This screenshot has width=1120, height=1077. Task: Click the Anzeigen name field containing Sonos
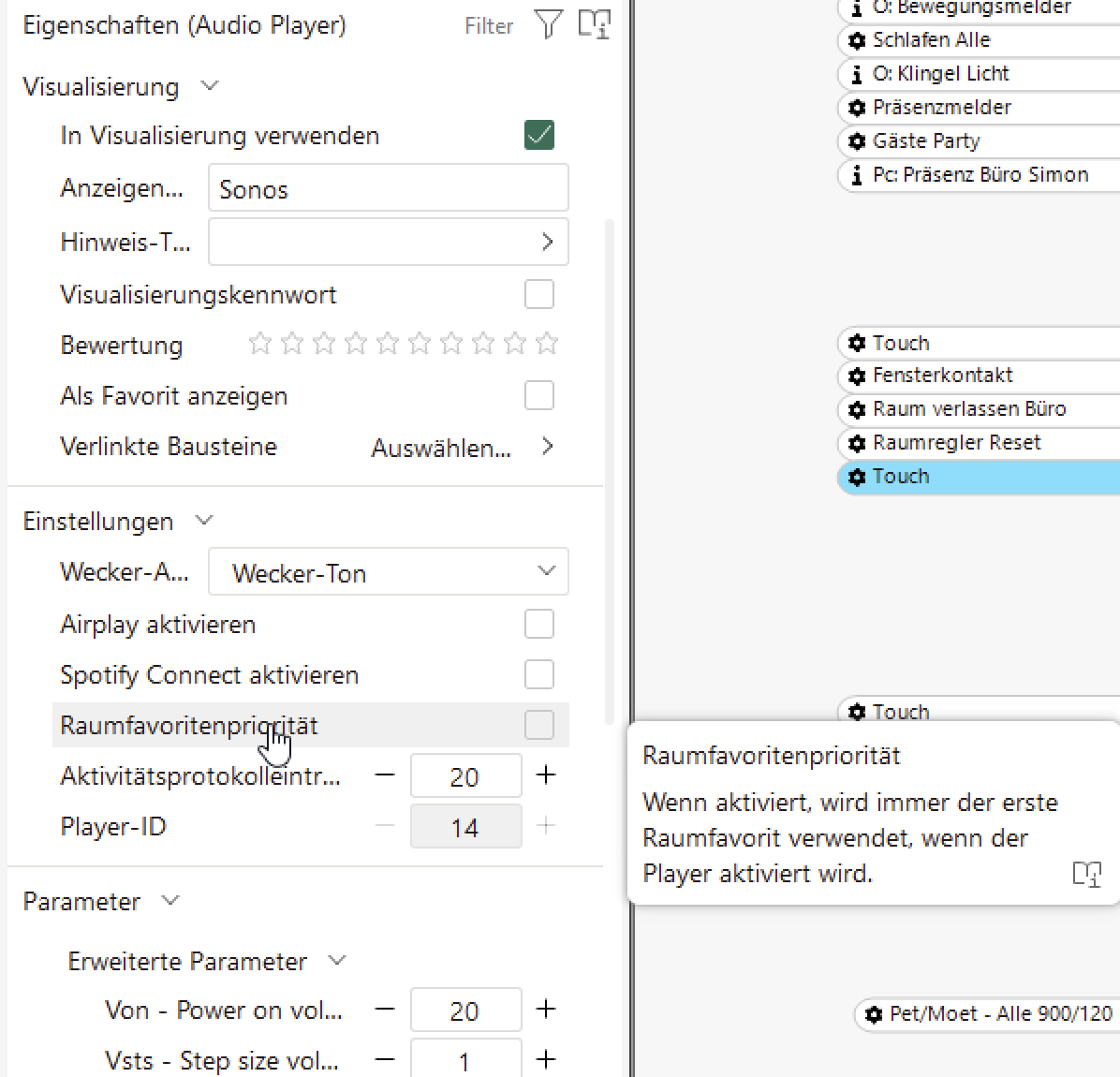(388, 189)
